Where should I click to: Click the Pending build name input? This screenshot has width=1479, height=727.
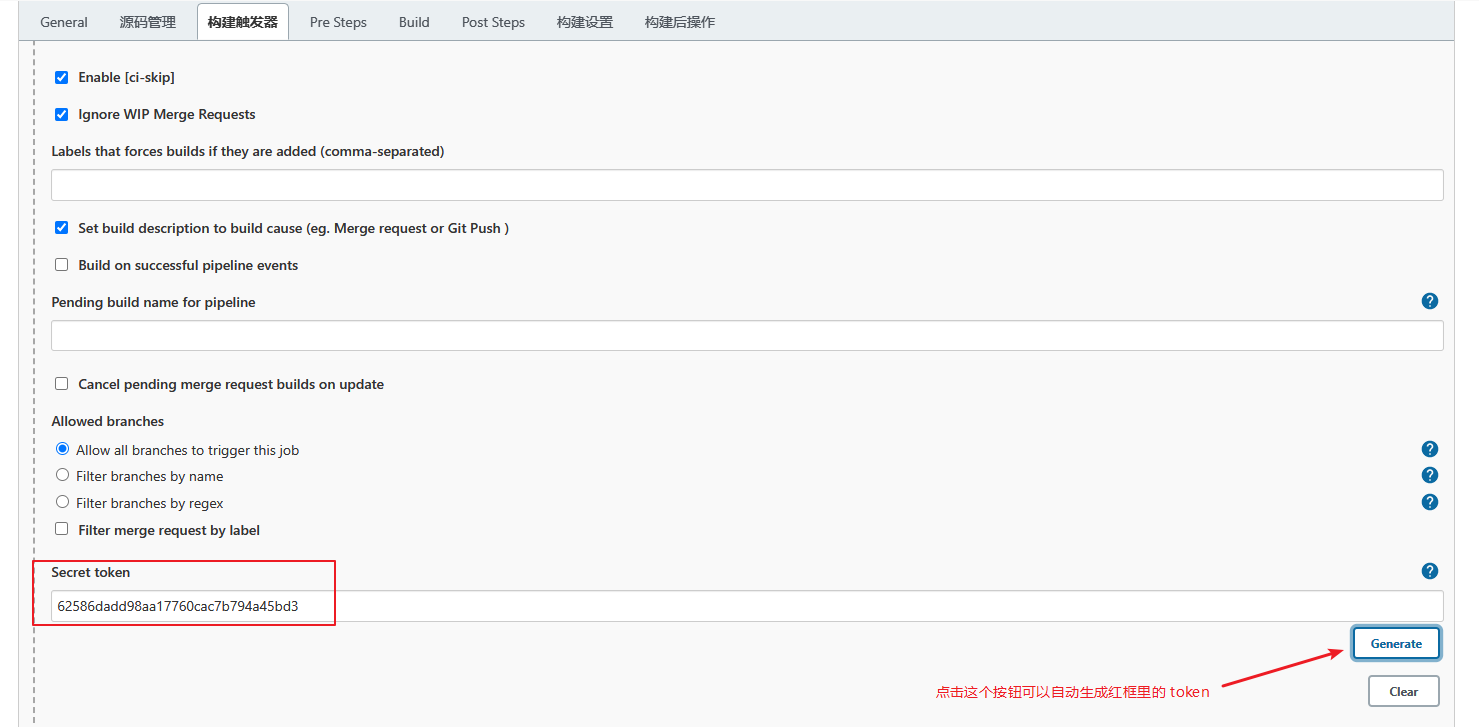point(747,335)
